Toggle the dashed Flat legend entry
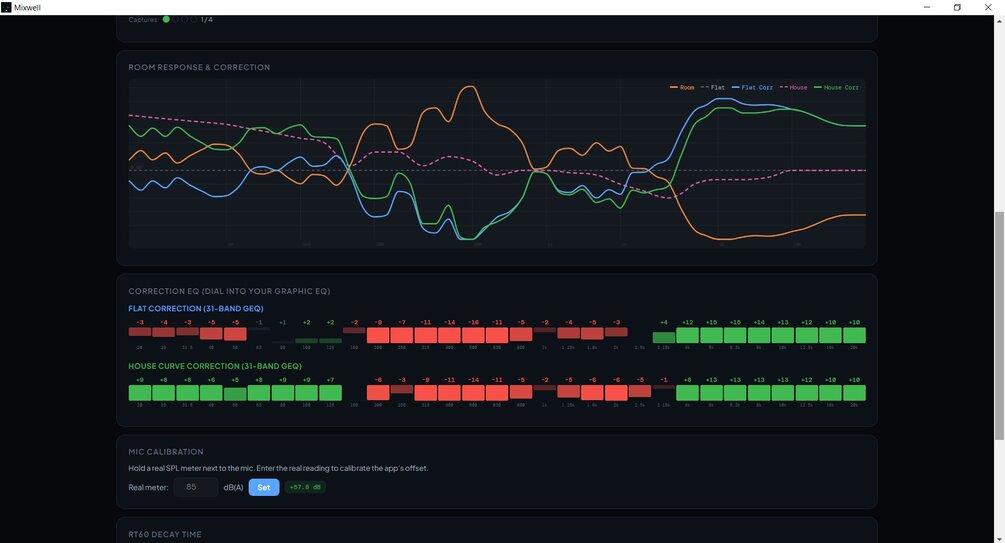The image size is (1005, 543). point(713,87)
